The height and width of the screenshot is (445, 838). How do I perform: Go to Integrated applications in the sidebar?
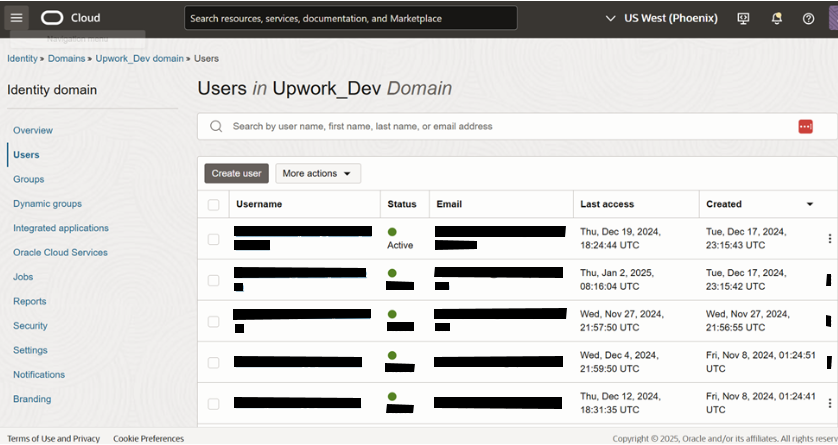61,228
